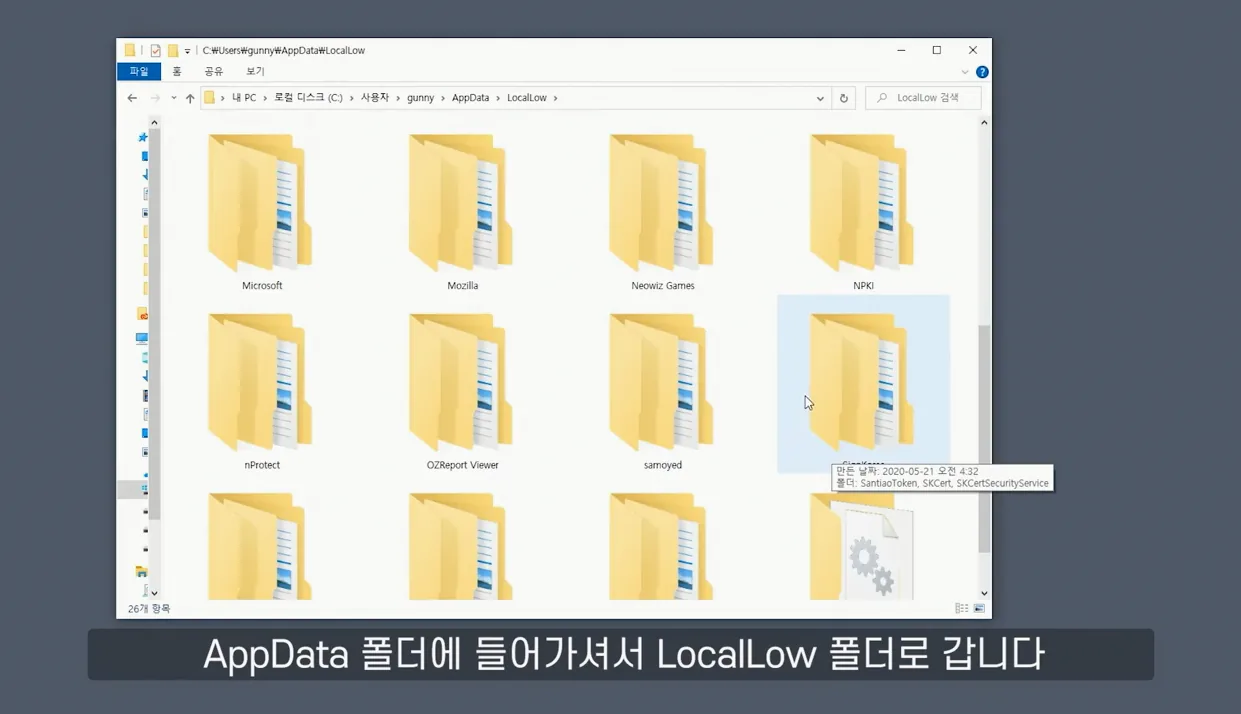Click the Properties quick access toolbar icon

(x=155, y=50)
